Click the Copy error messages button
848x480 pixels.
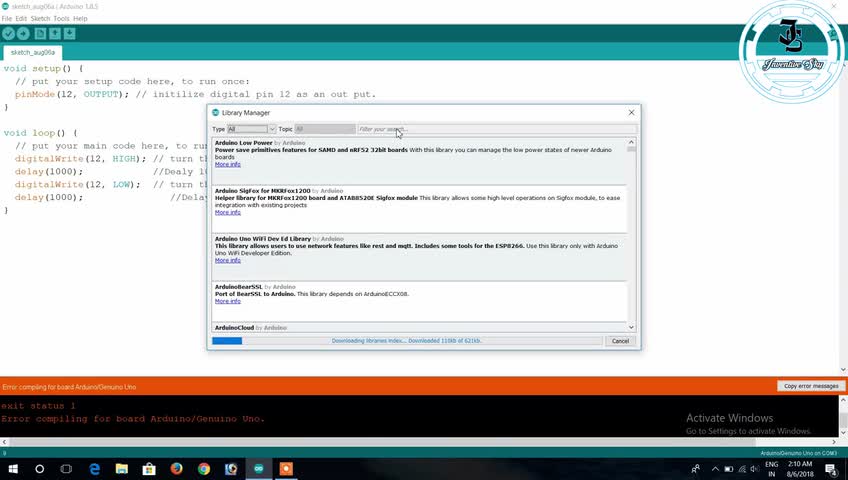tap(811, 386)
